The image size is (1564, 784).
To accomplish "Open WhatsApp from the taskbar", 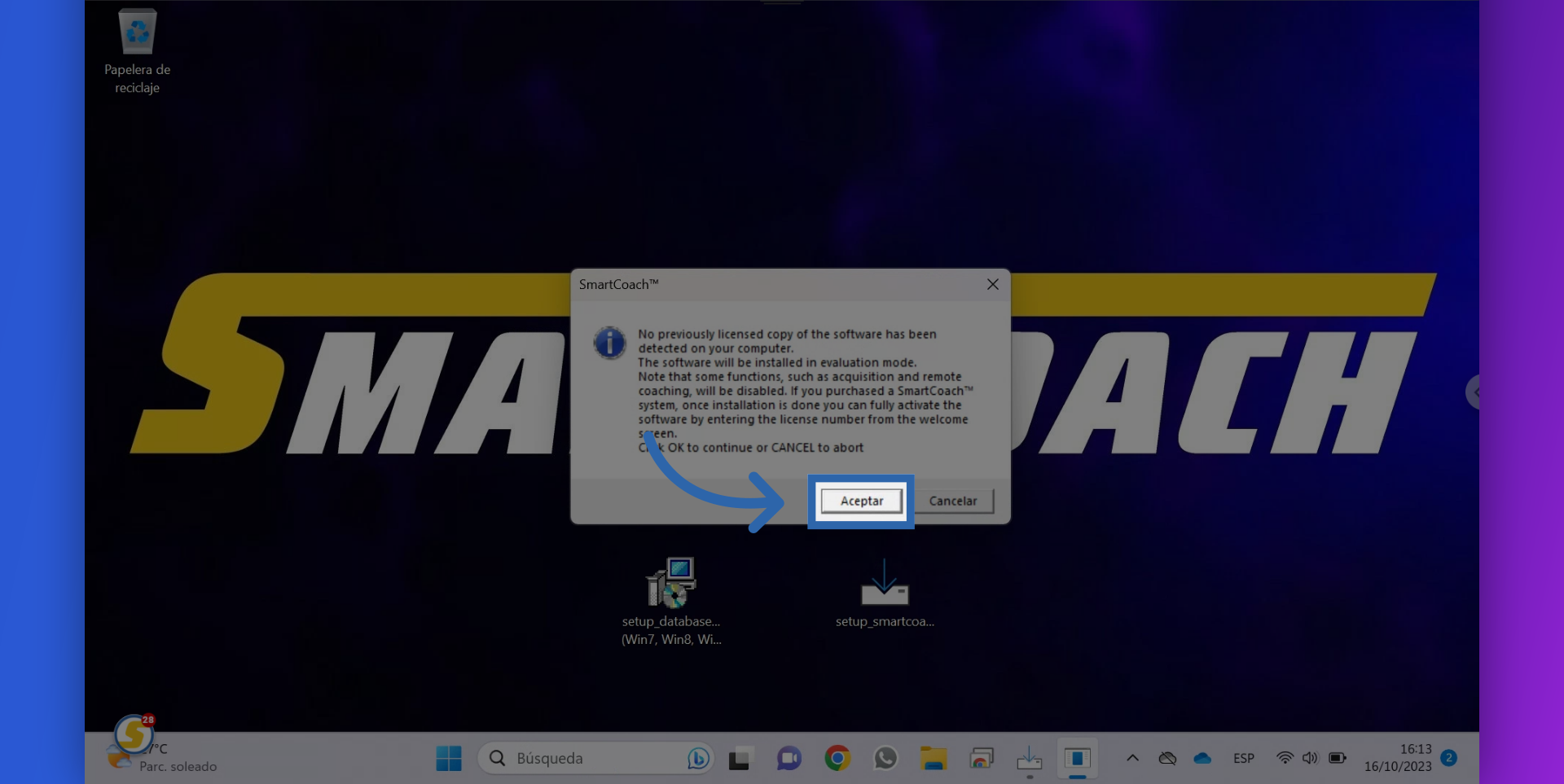I will [x=885, y=758].
